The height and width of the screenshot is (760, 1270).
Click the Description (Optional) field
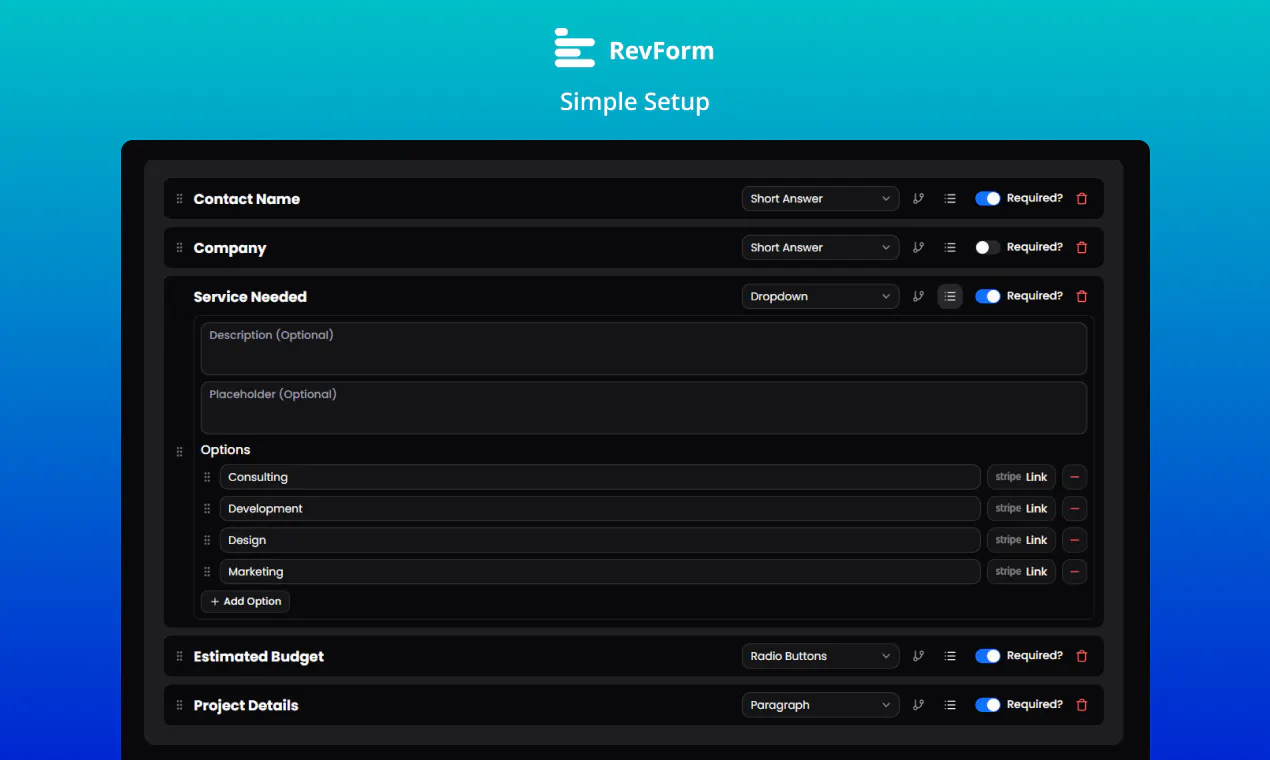click(x=644, y=349)
